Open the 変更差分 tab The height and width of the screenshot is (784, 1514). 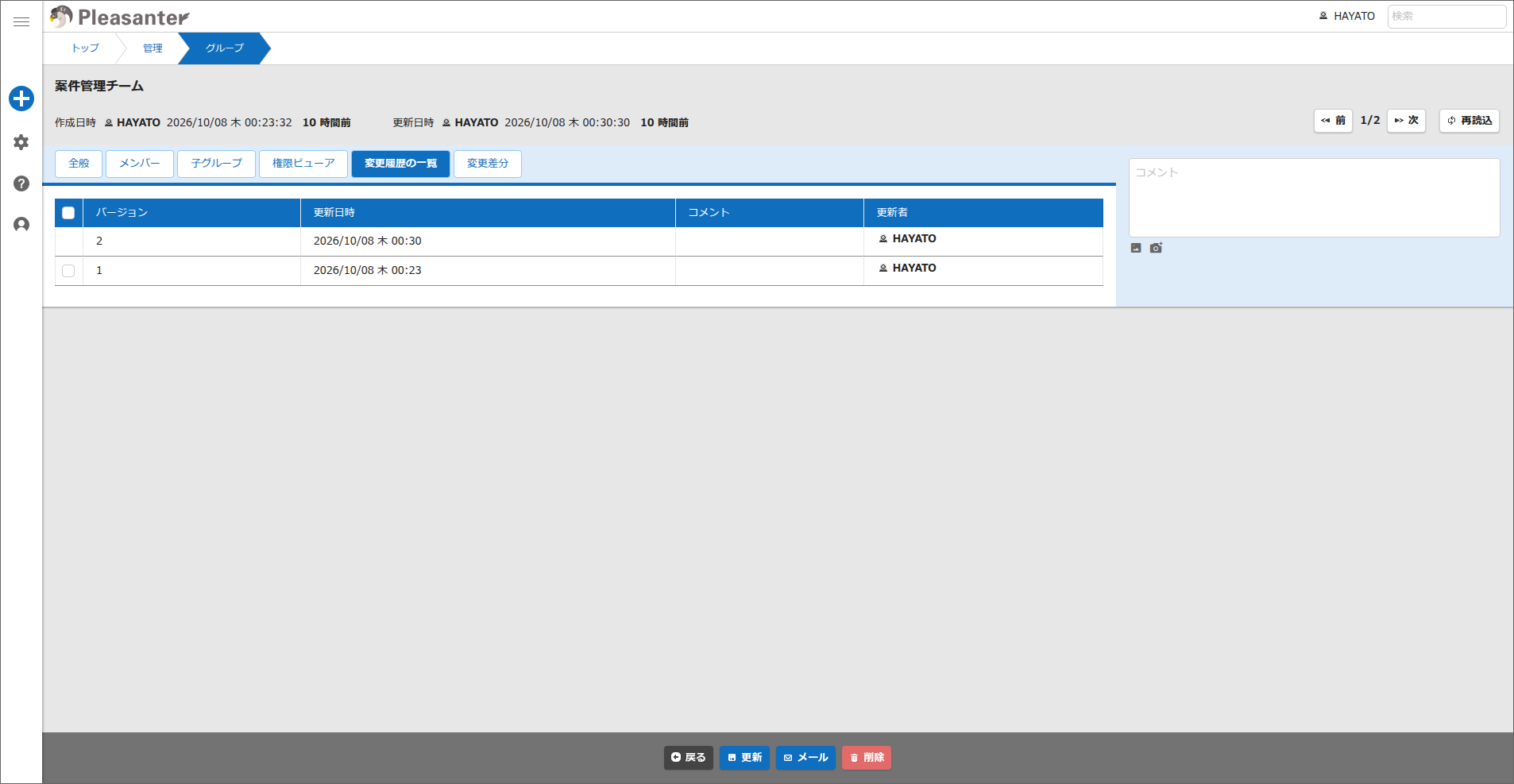click(x=488, y=164)
